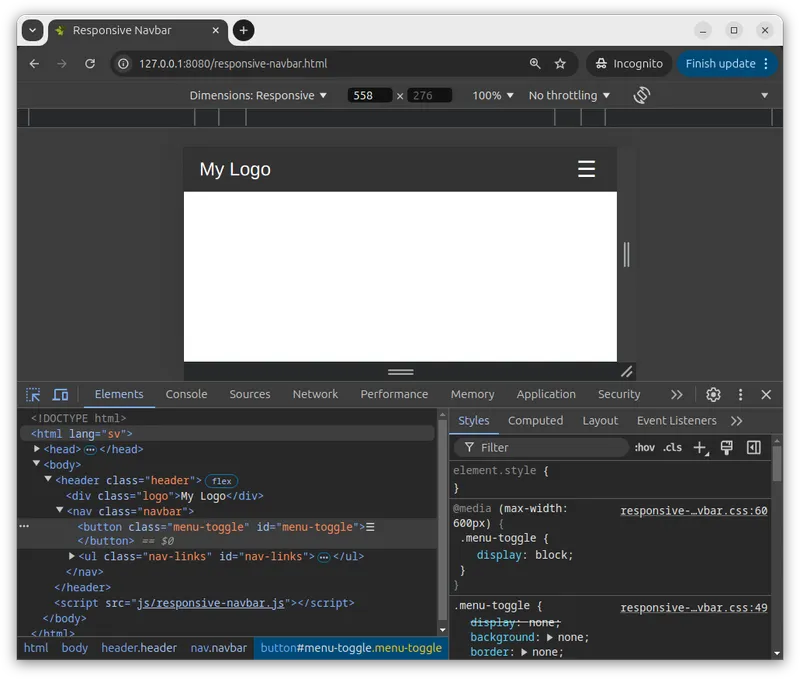The width and height of the screenshot is (800, 679).
Task: Click the element inspector picker icon
Action: (x=33, y=395)
